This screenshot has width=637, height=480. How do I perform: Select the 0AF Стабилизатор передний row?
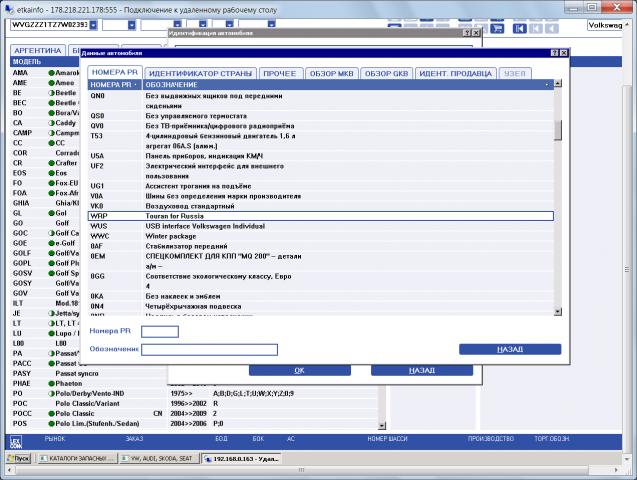point(321,246)
